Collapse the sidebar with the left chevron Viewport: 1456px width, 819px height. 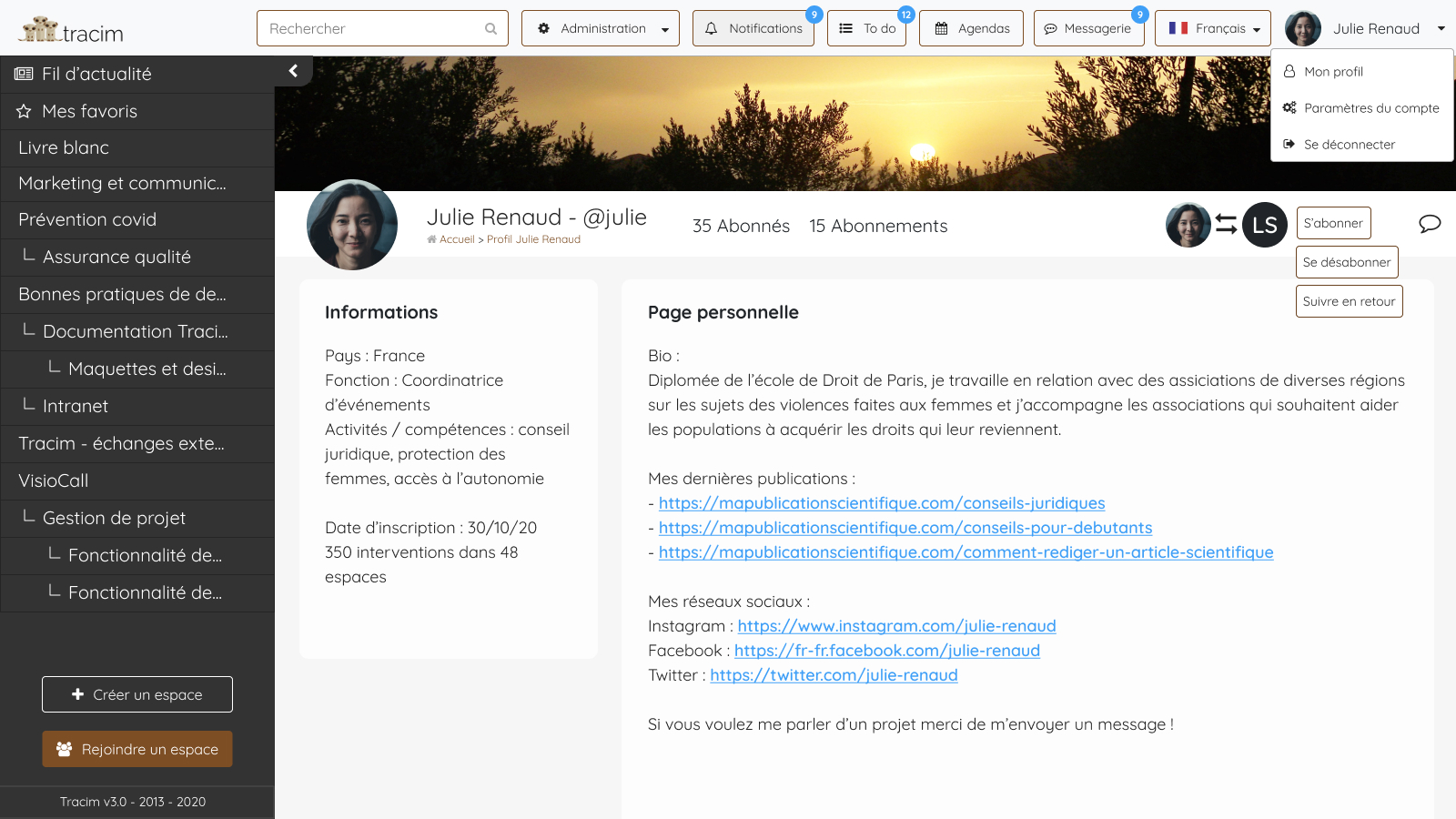(x=293, y=69)
